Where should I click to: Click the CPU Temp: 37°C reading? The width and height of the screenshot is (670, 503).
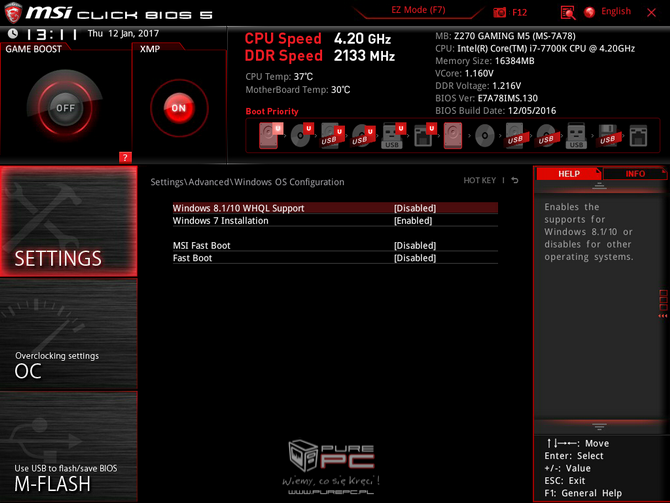click(279, 76)
